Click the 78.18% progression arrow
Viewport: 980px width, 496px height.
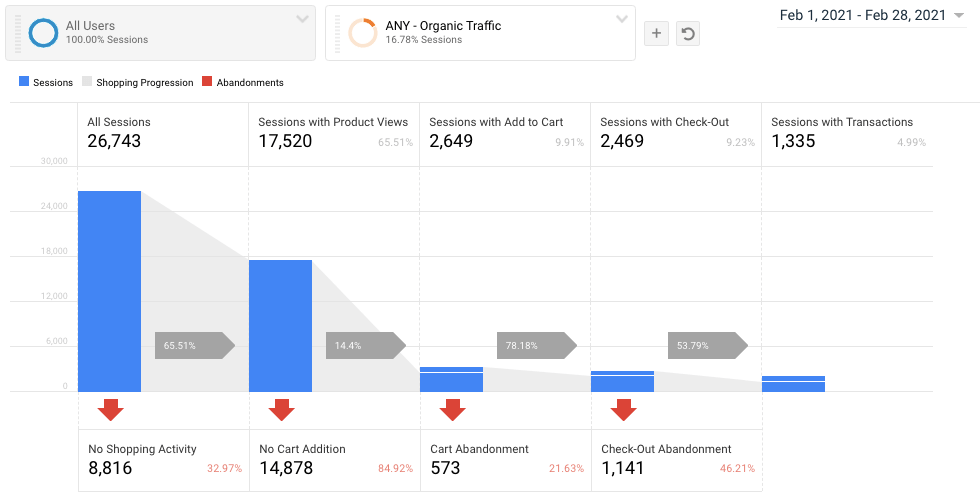coord(537,345)
